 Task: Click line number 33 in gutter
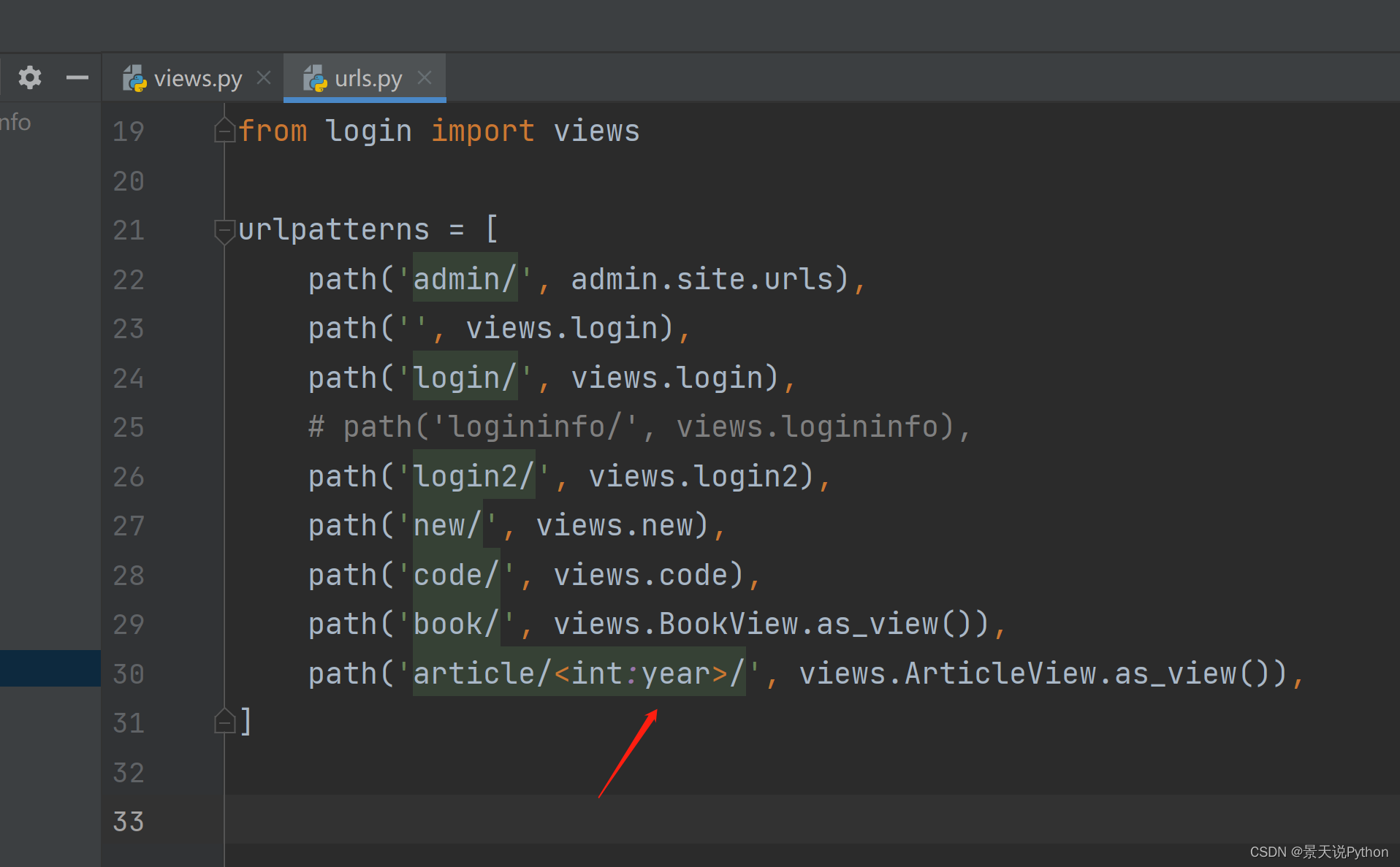129,822
